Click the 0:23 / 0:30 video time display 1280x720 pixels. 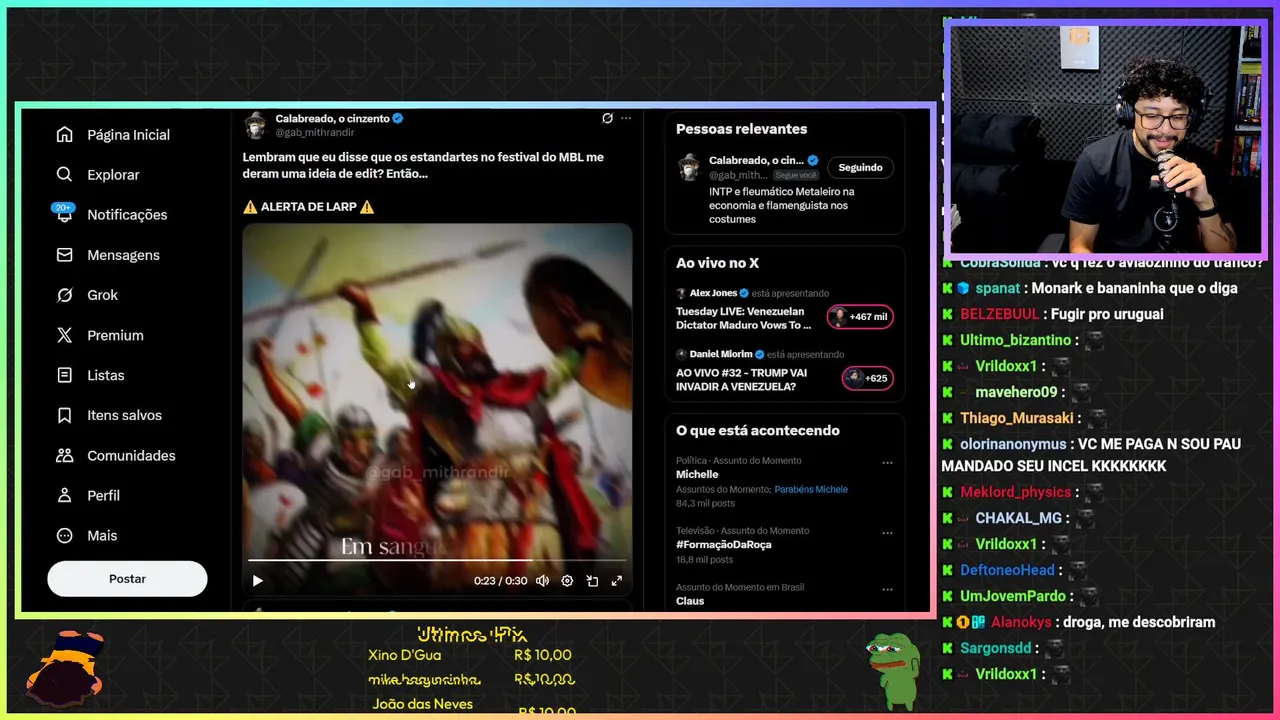pyautogui.click(x=500, y=581)
